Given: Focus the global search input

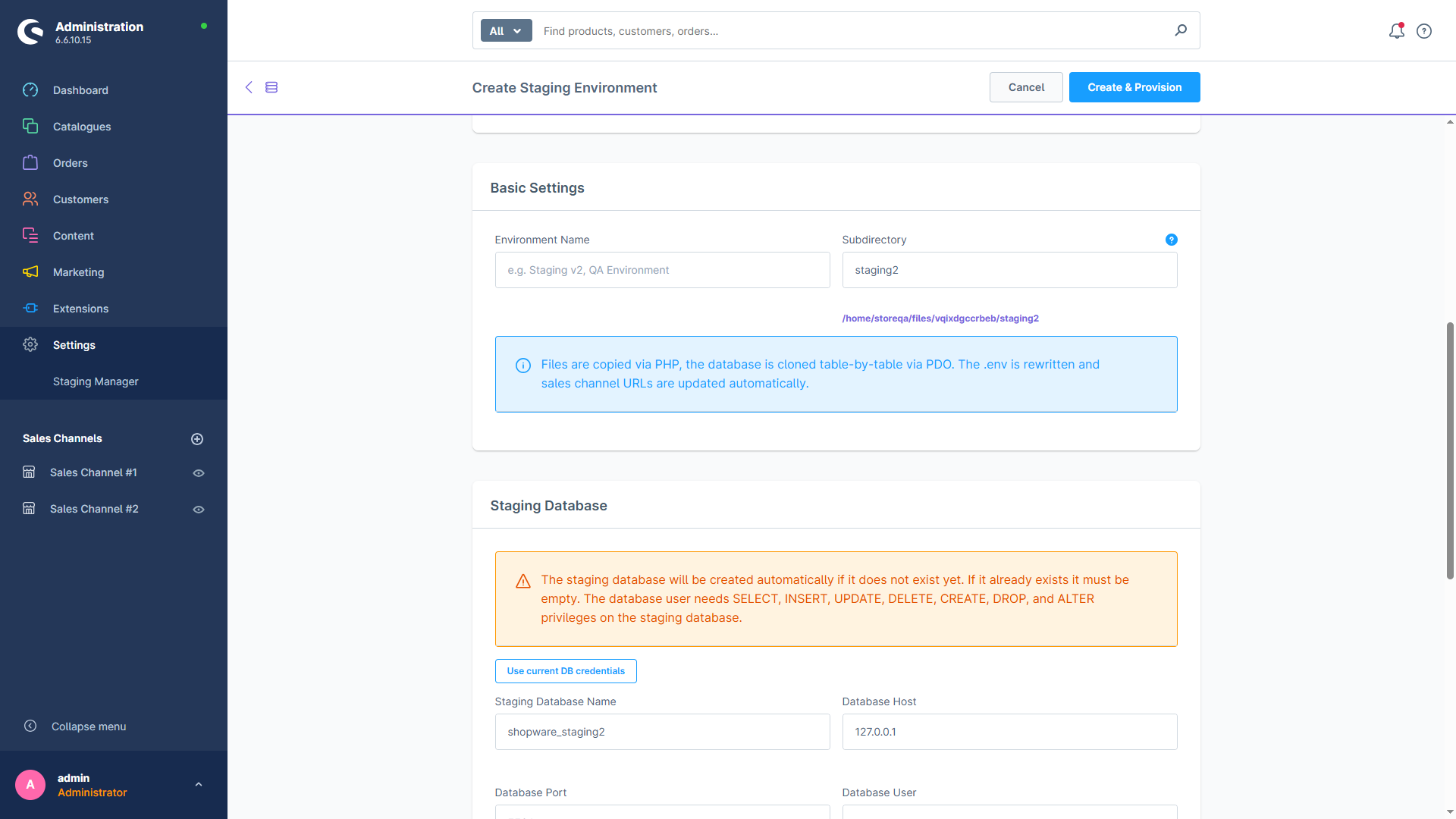Looking at the screenshot, I should (x=853, y=31).
